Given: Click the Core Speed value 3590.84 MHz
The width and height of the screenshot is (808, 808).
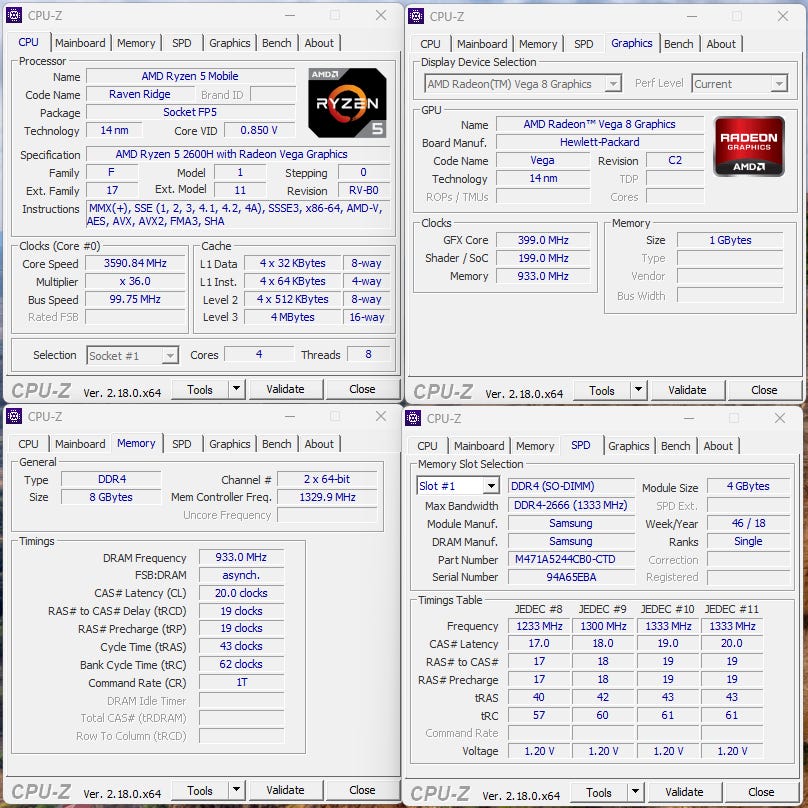Looking at the screenshot, I should pyautogui.click(x=135, y=263).
